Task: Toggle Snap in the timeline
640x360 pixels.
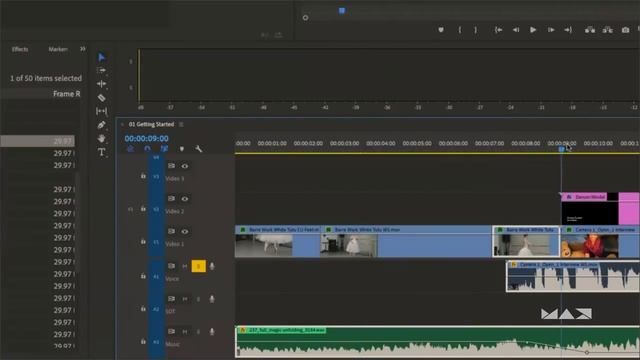Action: click(147, 149)
